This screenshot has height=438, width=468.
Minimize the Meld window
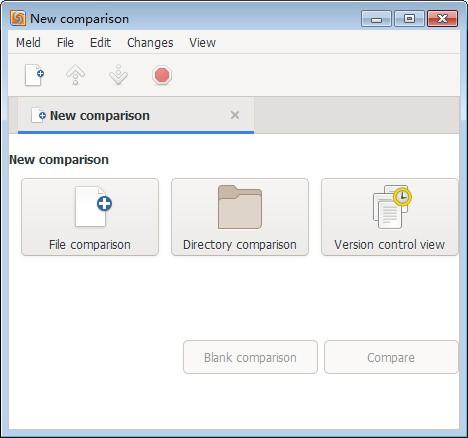point(376,19)
